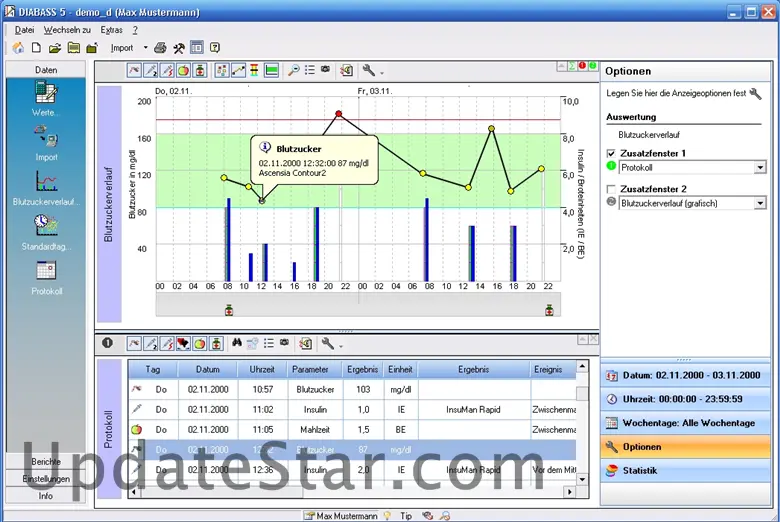Click the window layout icon in main toolbar
This screenshot has width=780, height=522.
(197, 48)
